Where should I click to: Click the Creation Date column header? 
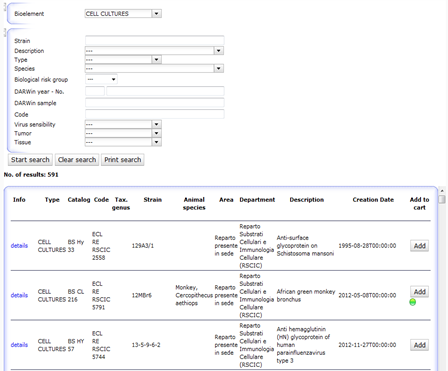pos(373,200)
